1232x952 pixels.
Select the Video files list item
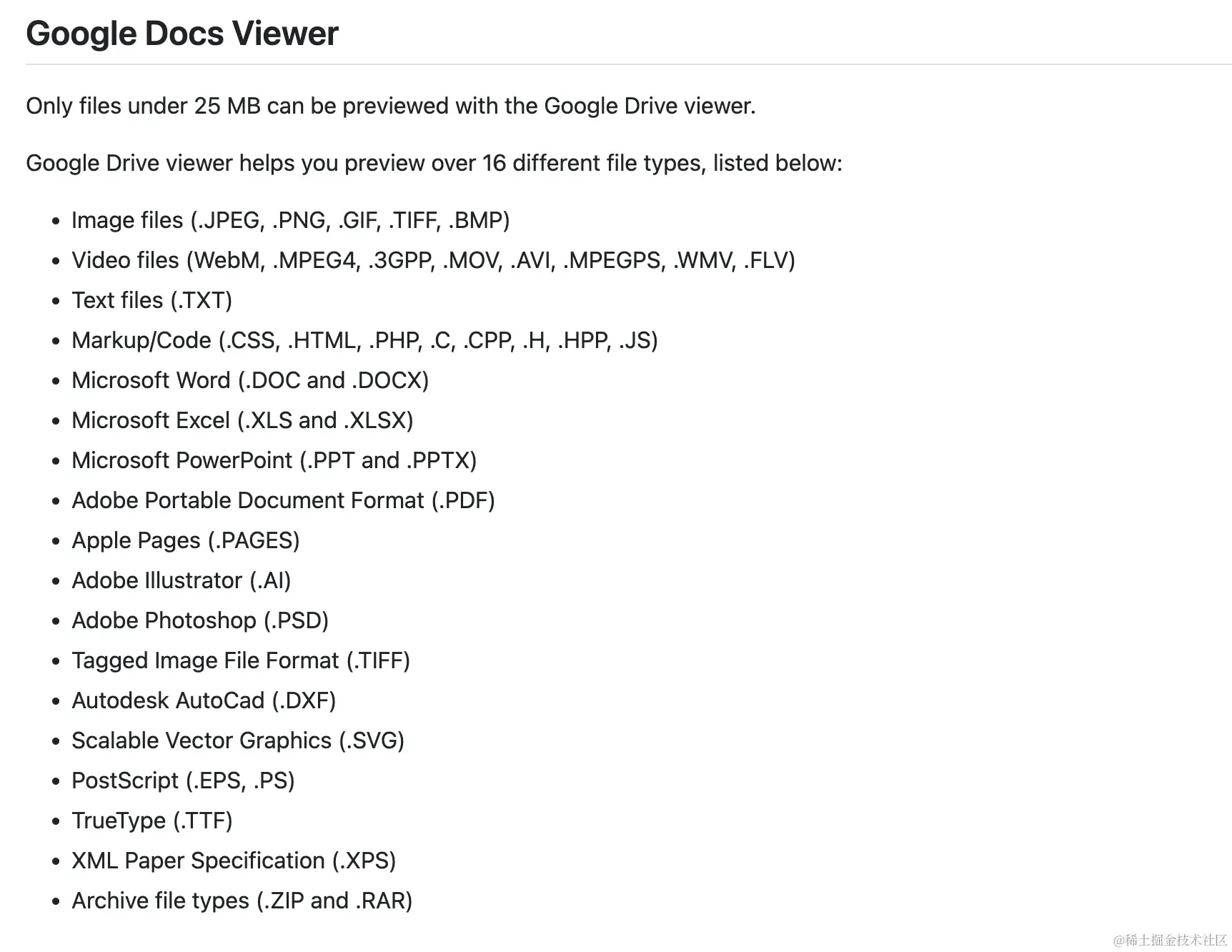[x=434, y=260]
